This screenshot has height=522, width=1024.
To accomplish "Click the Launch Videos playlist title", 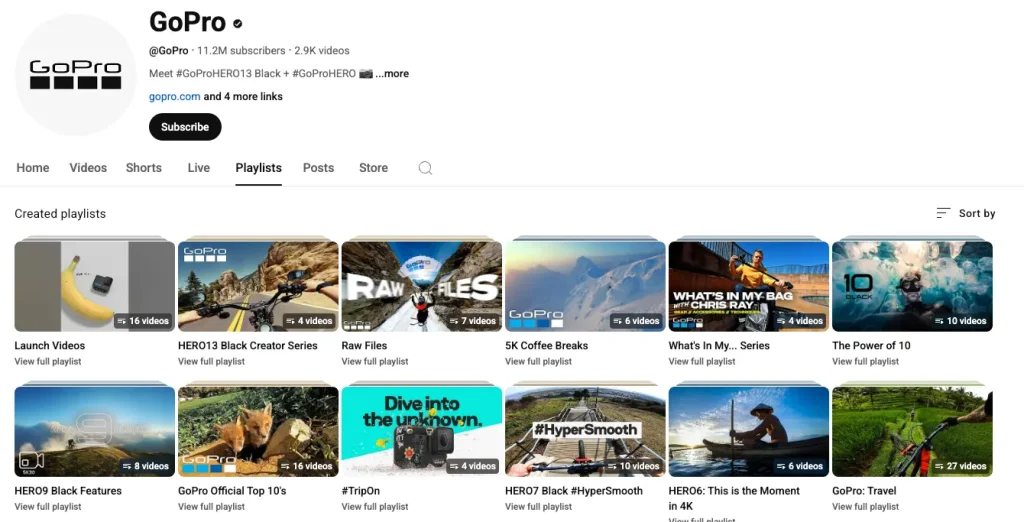I will click(x=50, y=346).
